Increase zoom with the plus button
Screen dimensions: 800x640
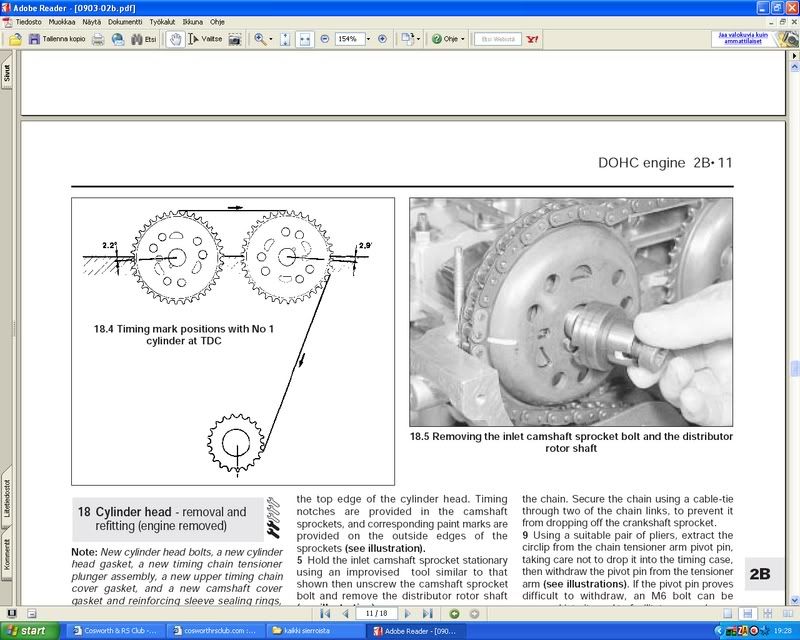[382, 39]
